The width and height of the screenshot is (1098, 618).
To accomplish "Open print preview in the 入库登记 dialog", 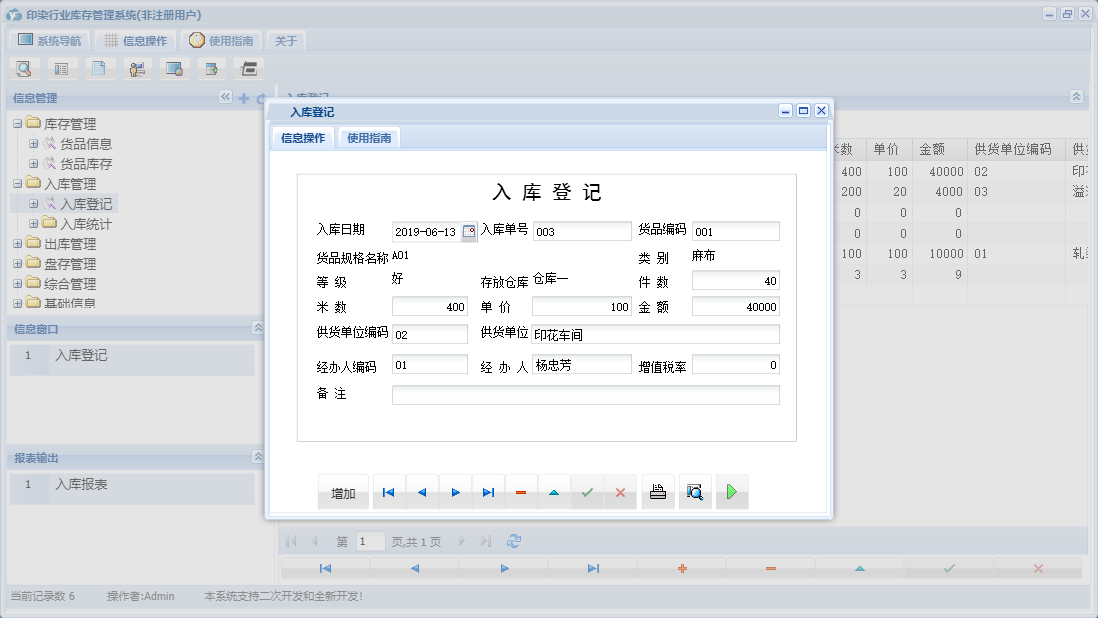I will (x=694, y=491).
